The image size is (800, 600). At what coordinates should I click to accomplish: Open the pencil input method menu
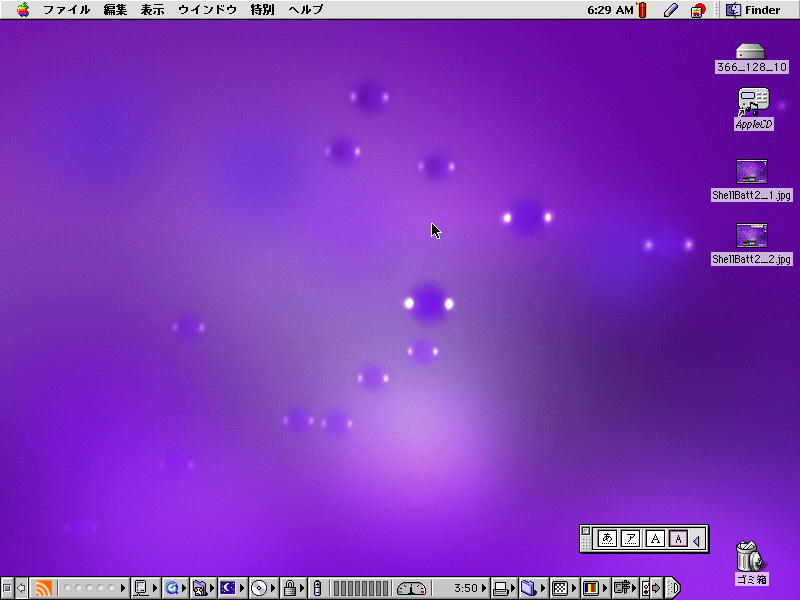(671, 10)
